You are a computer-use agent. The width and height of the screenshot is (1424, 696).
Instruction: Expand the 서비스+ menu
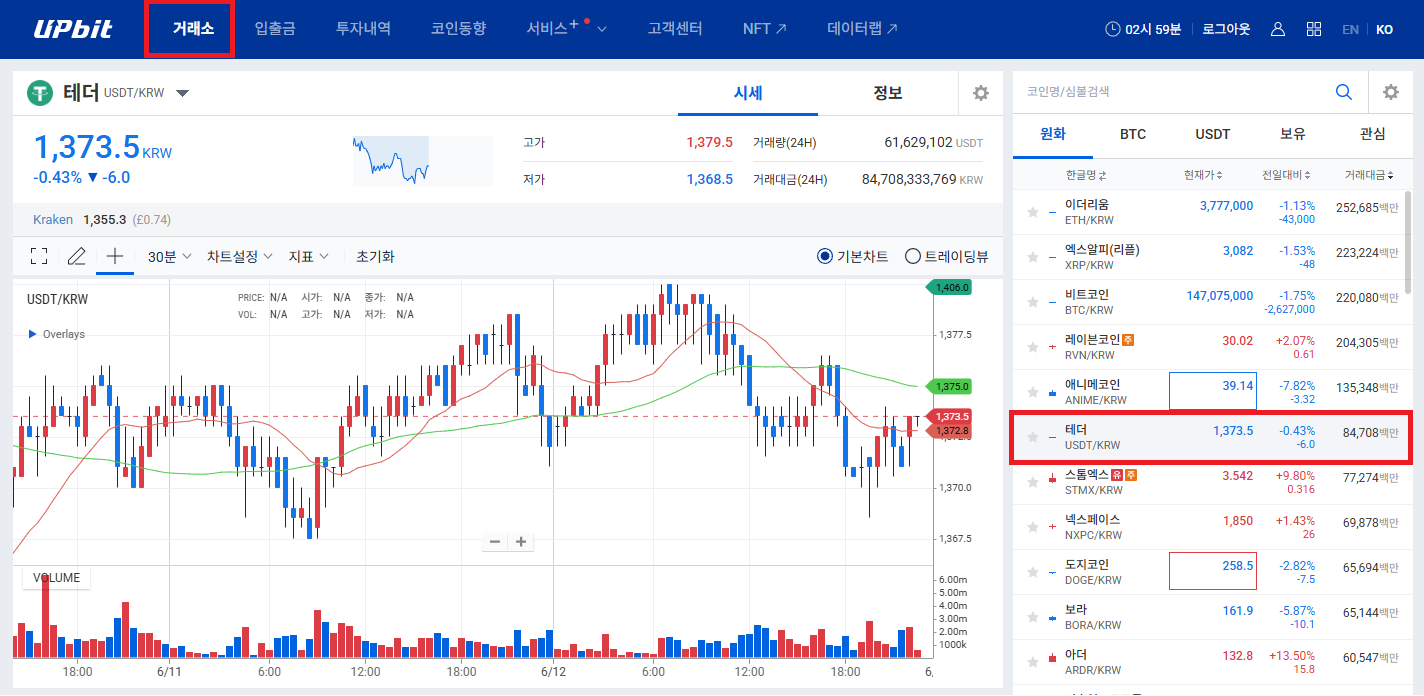[x=567, y=28]
